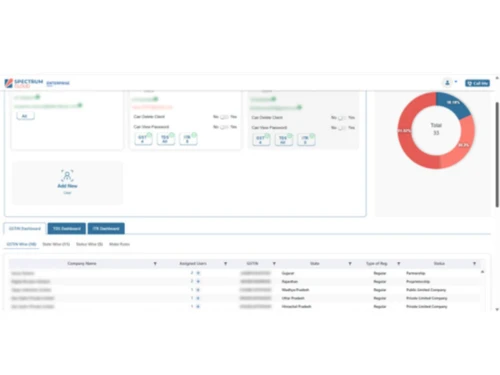Click the State column header
This screenshot has height=375, width=500.
315,264
